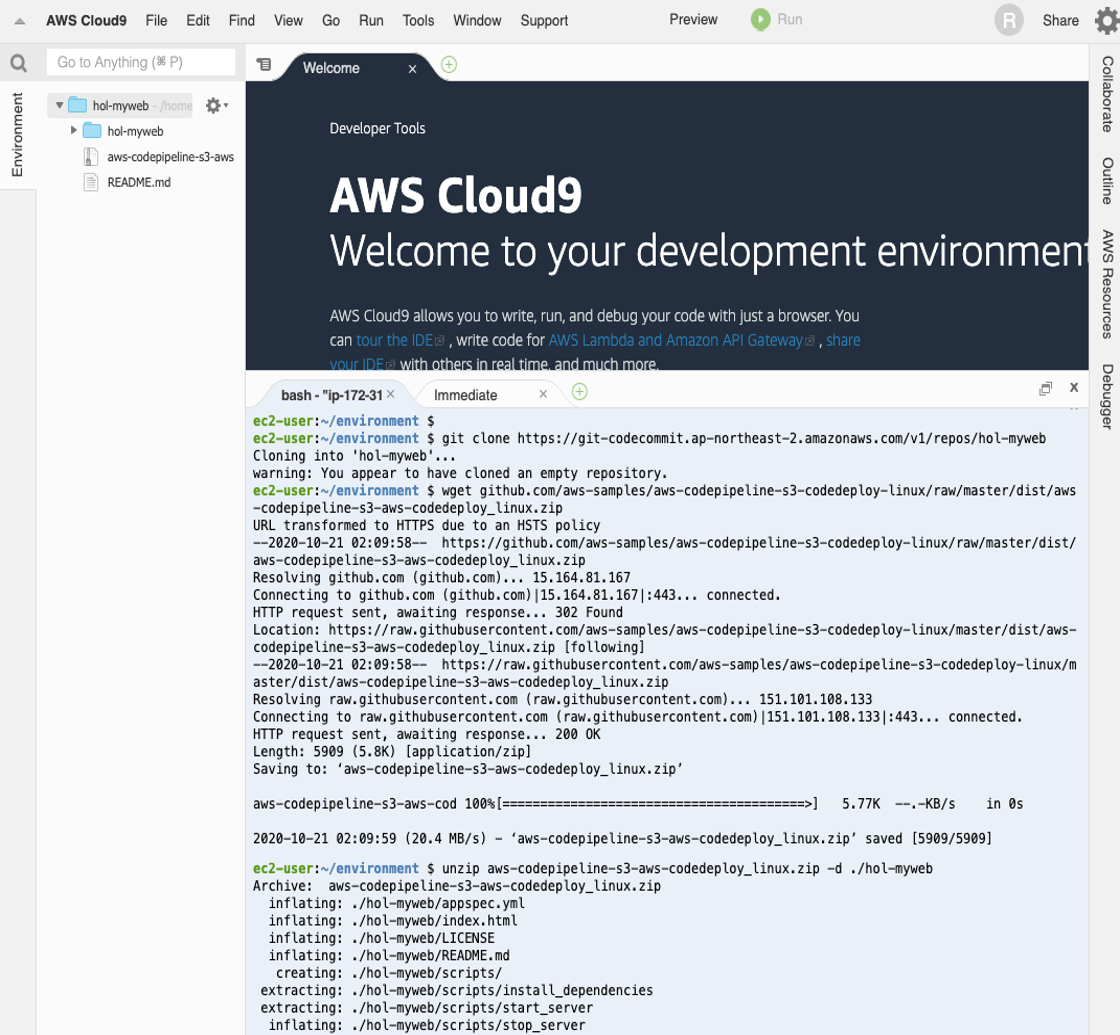This screenshot has width=1120, height=1035.
Task: Close the Welcome tab
Action: [x=412, y=69]
